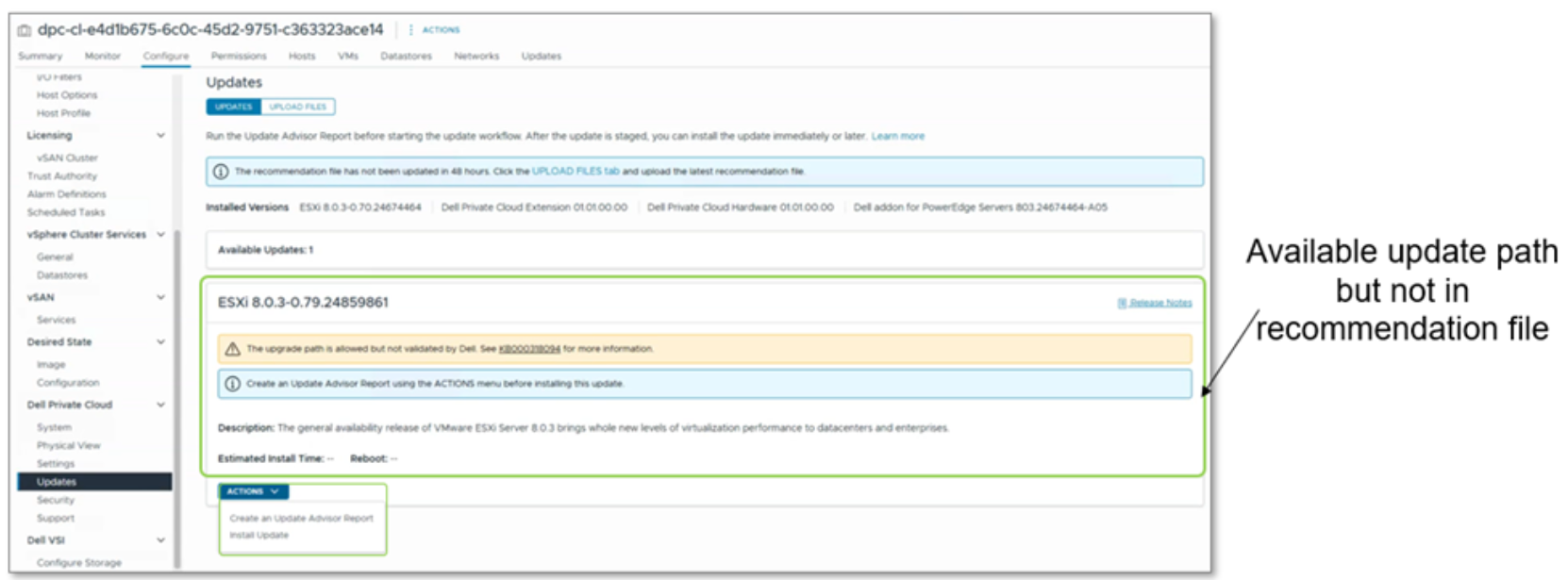The width and height of the screenshot is (1568, 580).
Task: Click the Estimated Install Time label
Action: click(271, 459)
